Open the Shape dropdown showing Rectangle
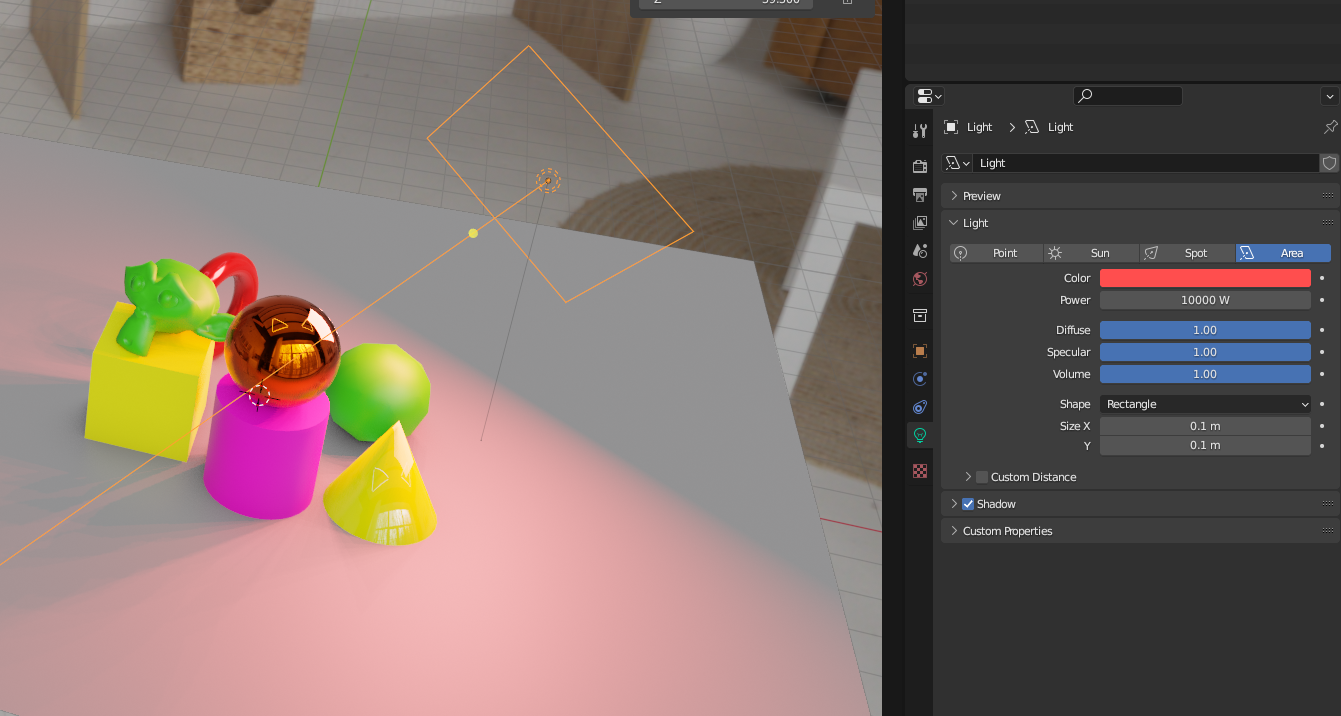This screenshot has width=1341, height=716. [x=1205, y=404]
